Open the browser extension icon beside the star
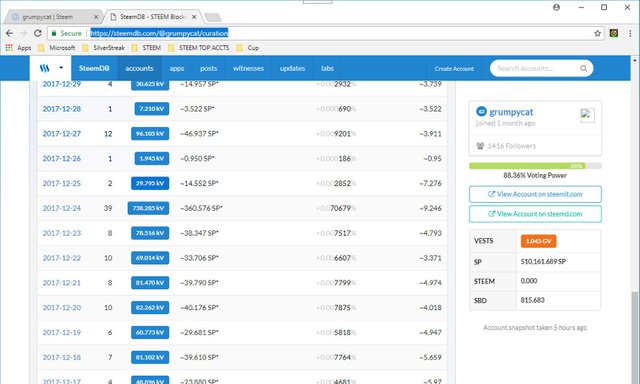 point(613,33)
